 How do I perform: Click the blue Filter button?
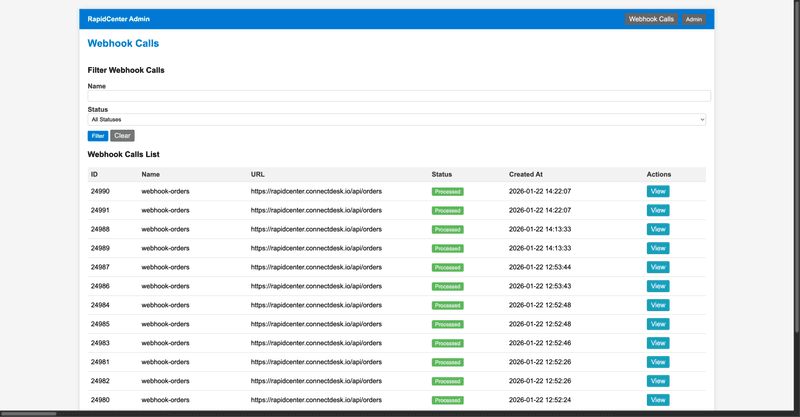[98, 136]
